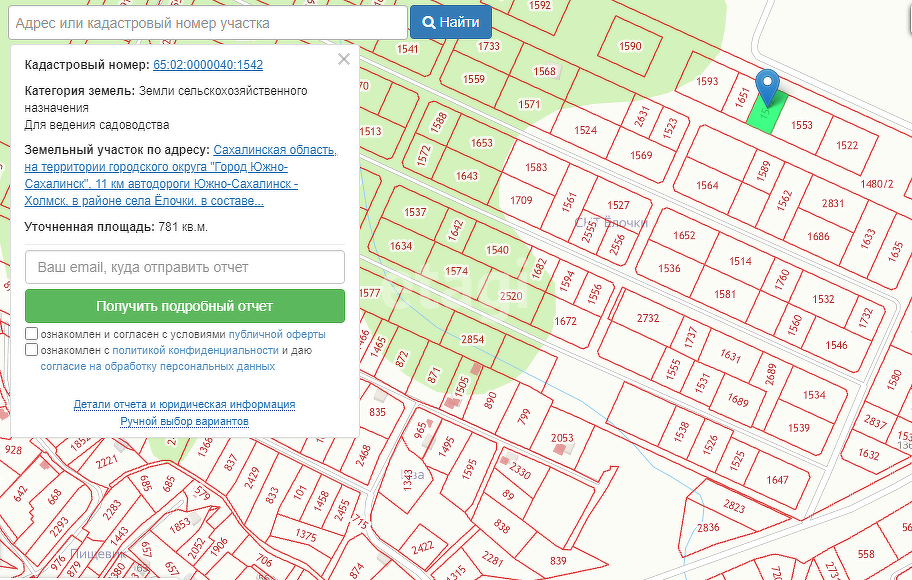912x580 pixels.
Task: Open the политикой конфиденциальности link
Action: pos(195,351)
